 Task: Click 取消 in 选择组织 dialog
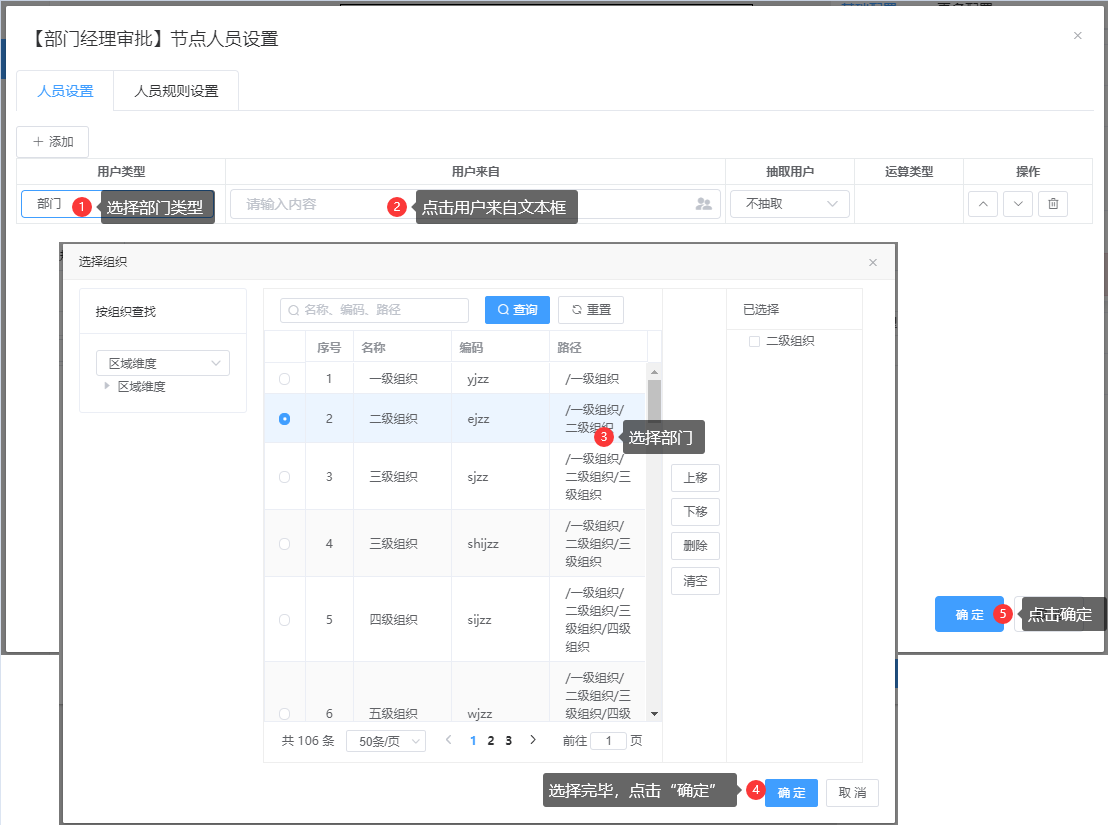point(852,793)
